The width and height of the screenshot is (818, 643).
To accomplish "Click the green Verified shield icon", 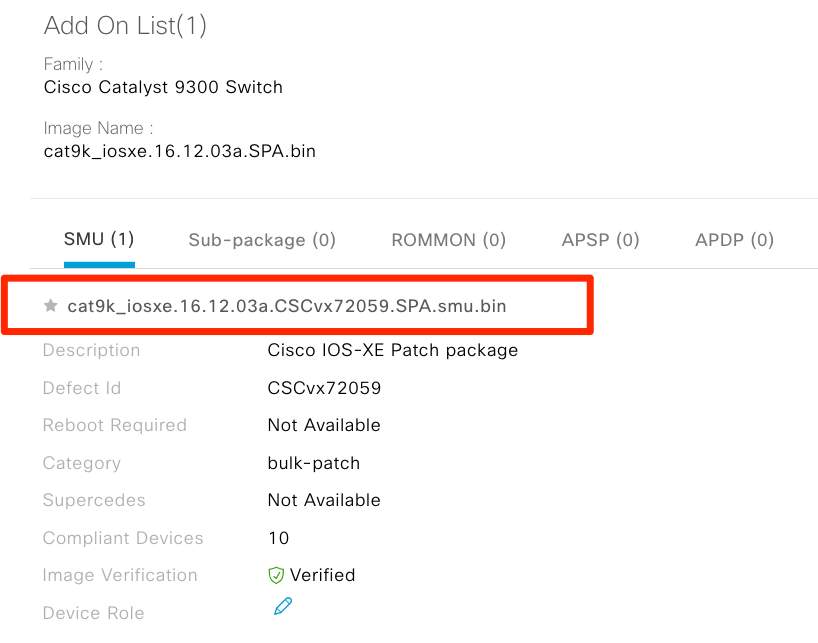I will pyautogui.click(x=276, y=575).
